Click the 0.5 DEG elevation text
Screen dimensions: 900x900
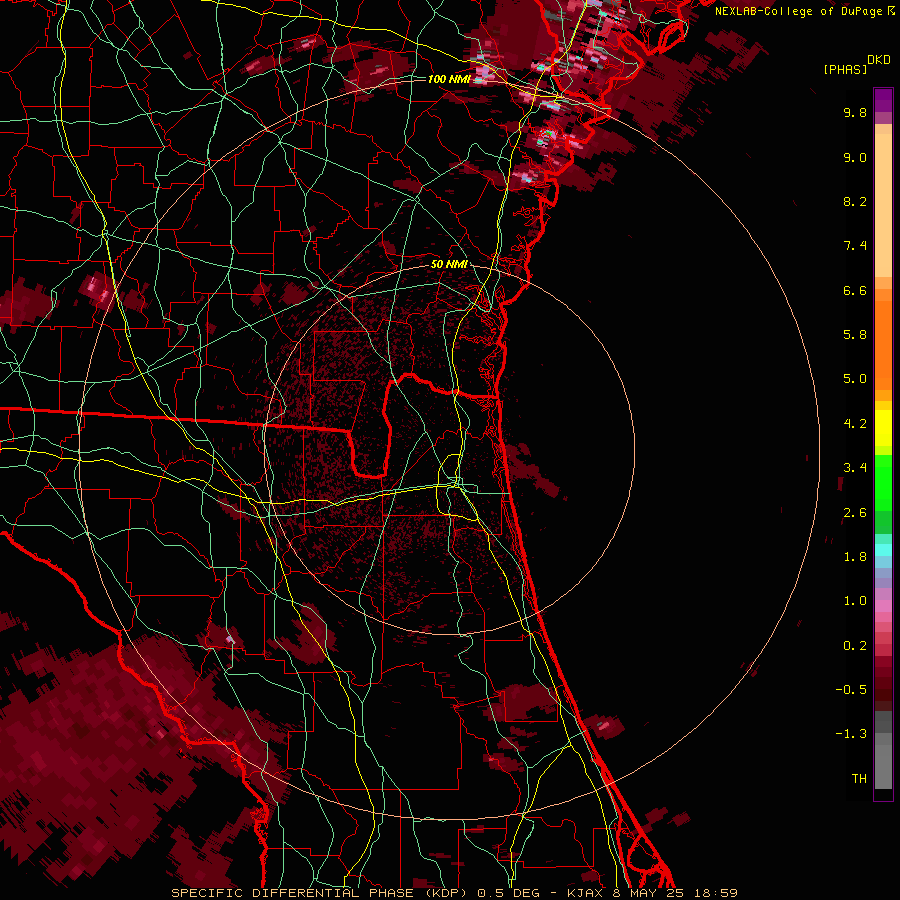click(x=509, y=893)
